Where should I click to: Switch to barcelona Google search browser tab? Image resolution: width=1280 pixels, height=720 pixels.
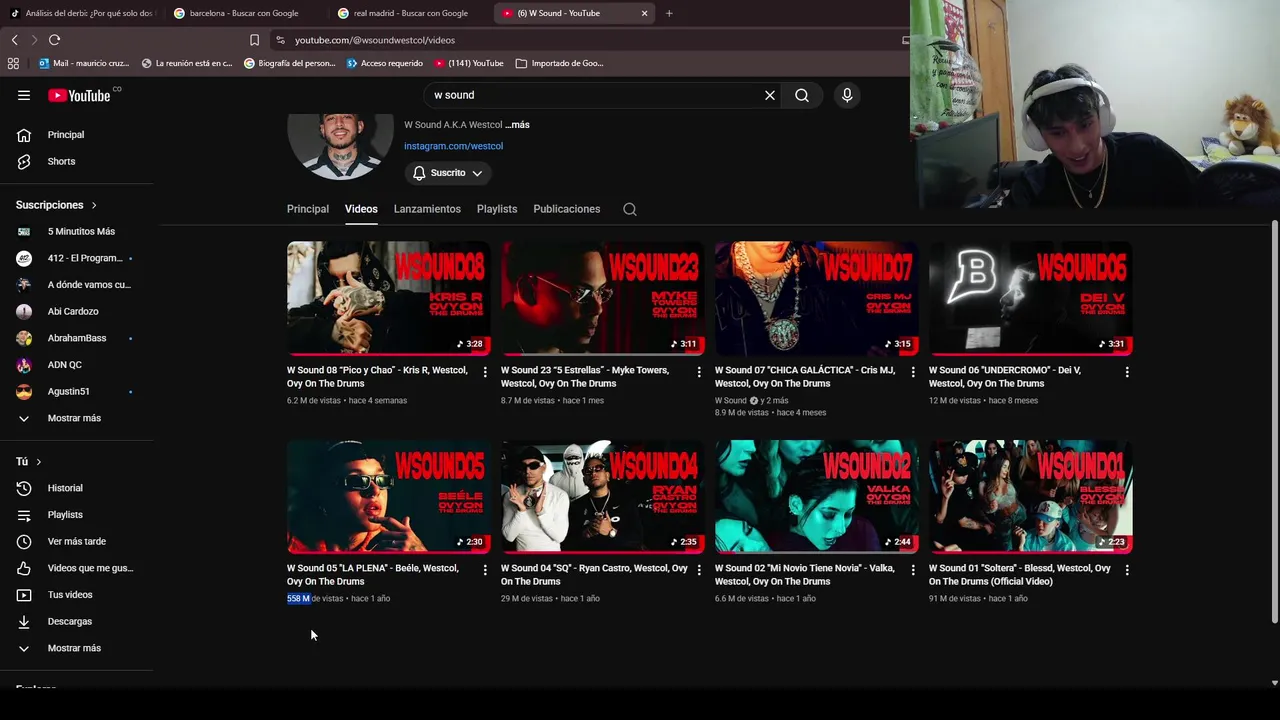pyautogui.click(x=245, y=13)
